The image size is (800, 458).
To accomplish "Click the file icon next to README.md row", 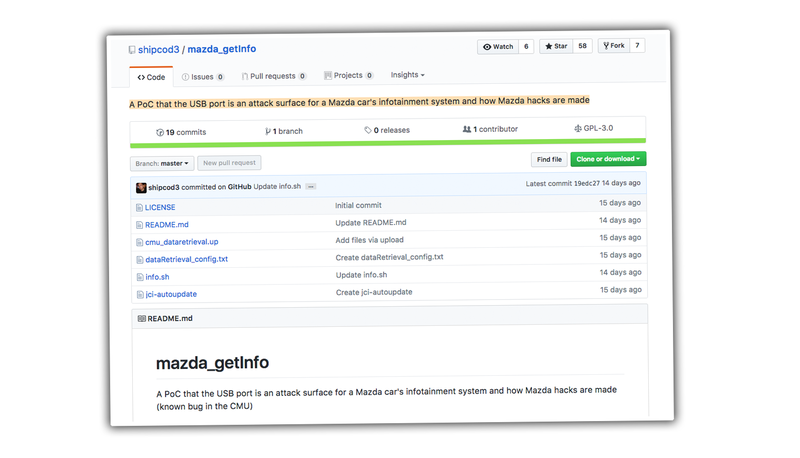I will [139, 225].
